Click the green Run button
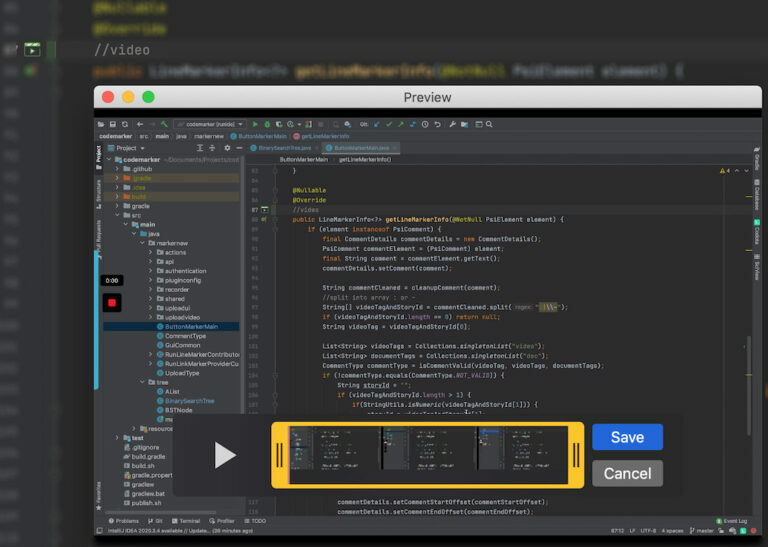The width and height of the screenshot is (768, 547). (255, 124)
